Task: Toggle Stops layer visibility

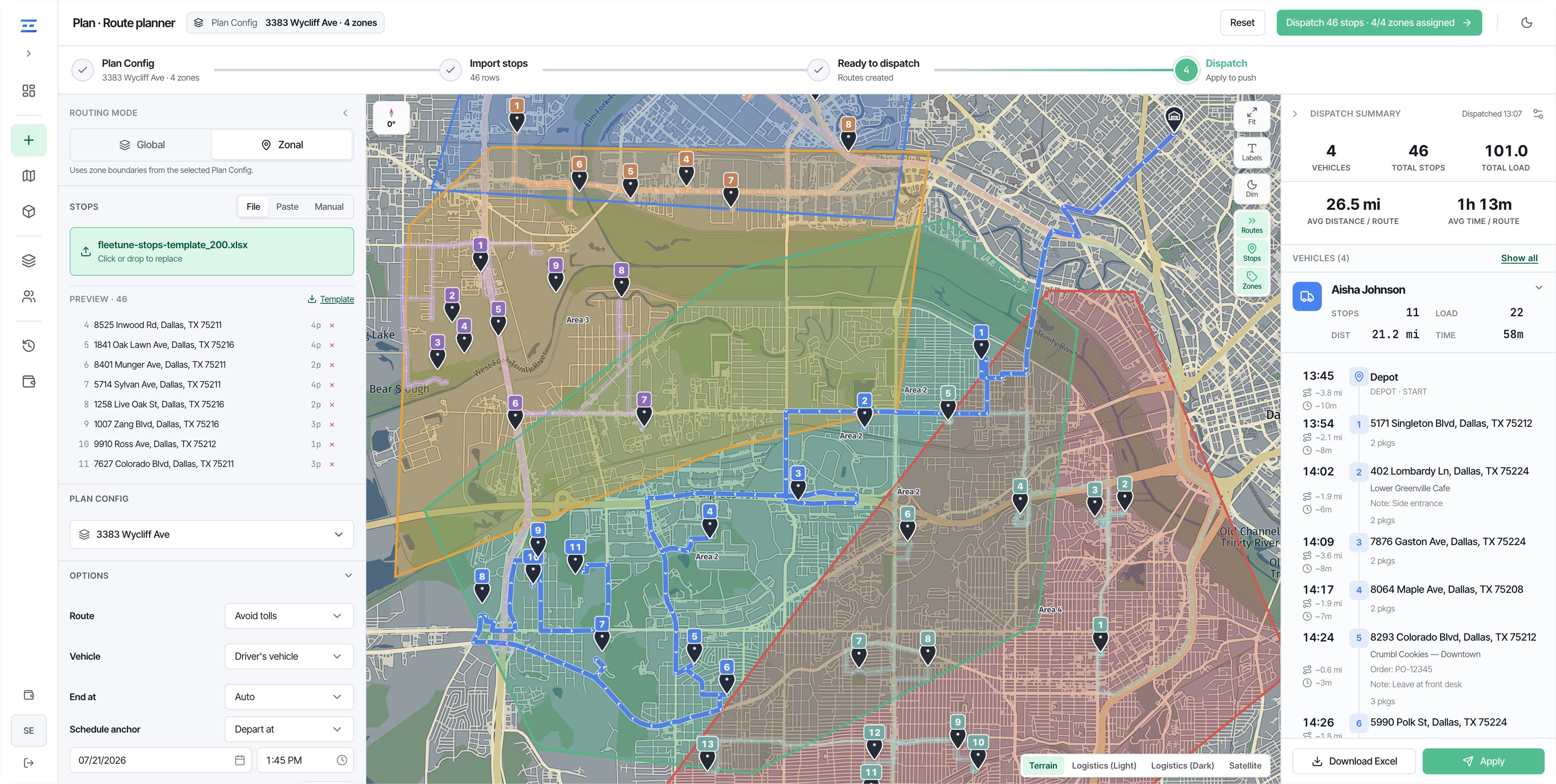Action: [1252, 253]
